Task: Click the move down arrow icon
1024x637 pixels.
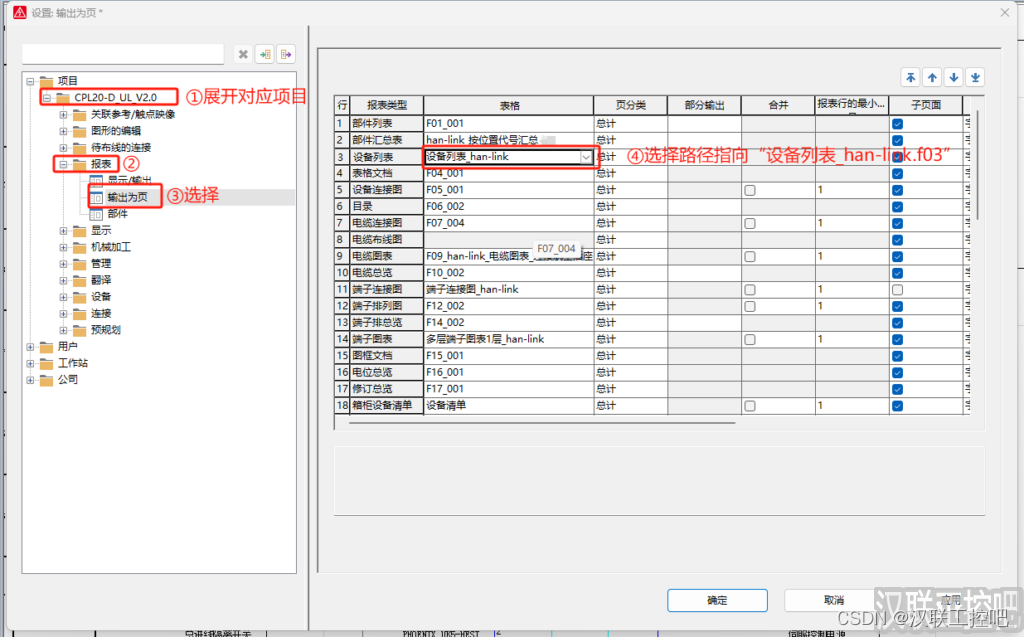Action: (x=954, y=78)
